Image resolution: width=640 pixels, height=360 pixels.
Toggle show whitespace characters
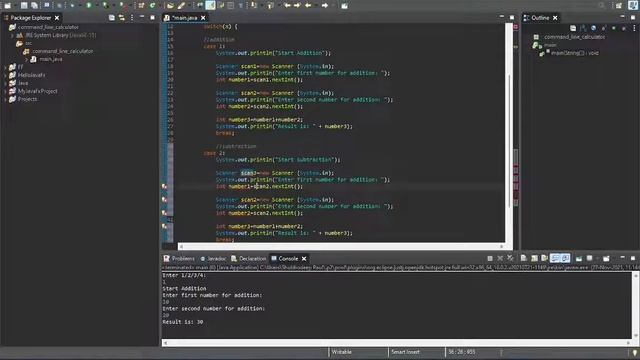(x=241, y=6)
